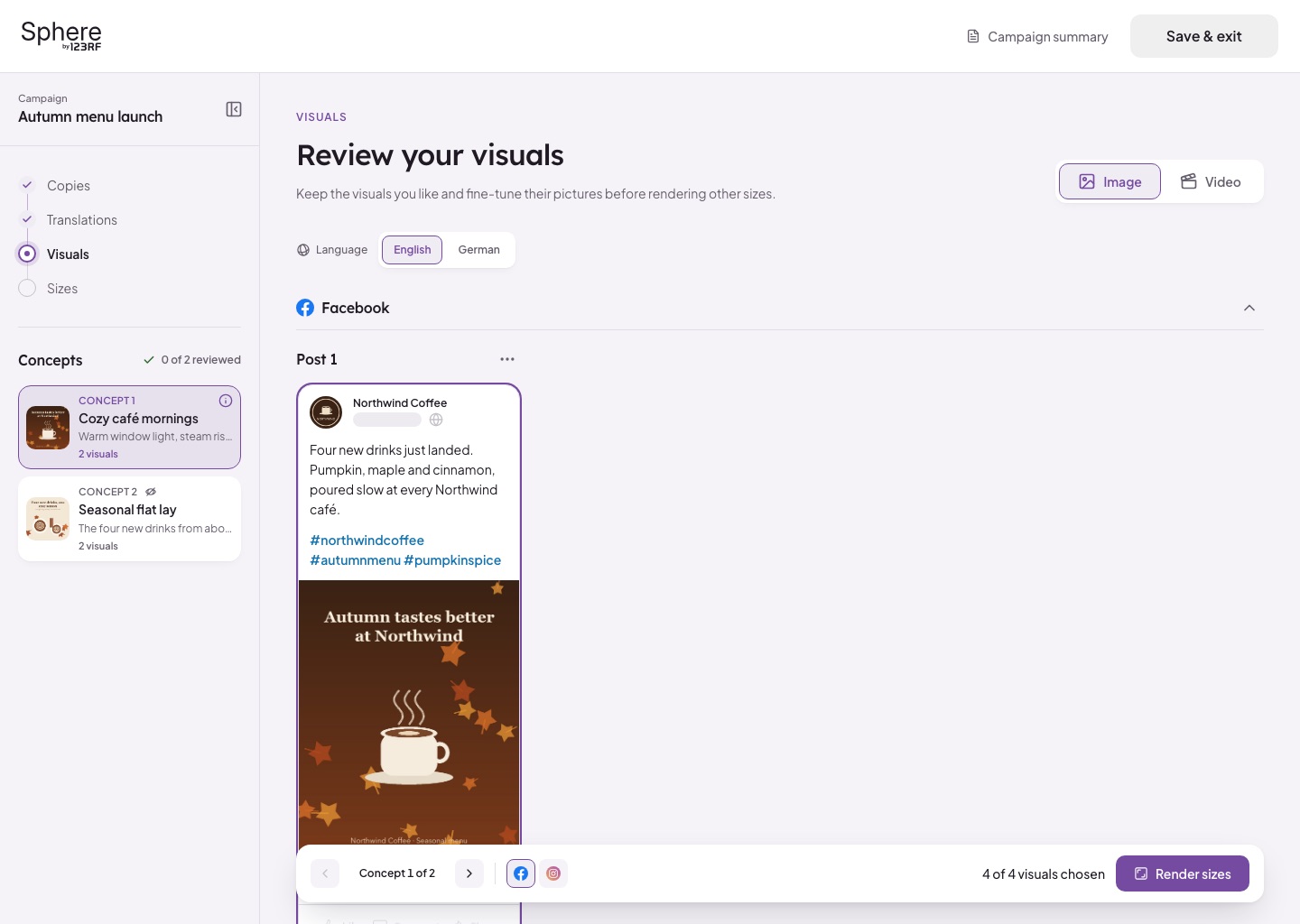The height and width of the screenshot is (924, 1300).
Task: Click the Visuals step radio marker
Action: pyautogui.click(x=27, y=254)
